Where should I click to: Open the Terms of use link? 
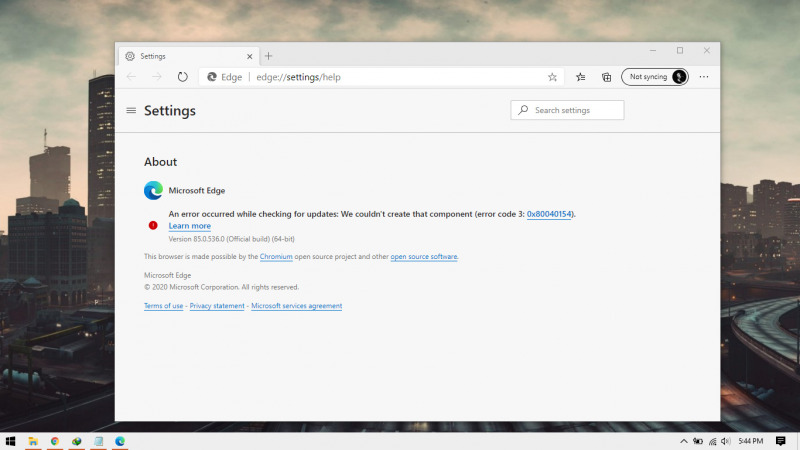pyautogui.click(x=163, y=306)
